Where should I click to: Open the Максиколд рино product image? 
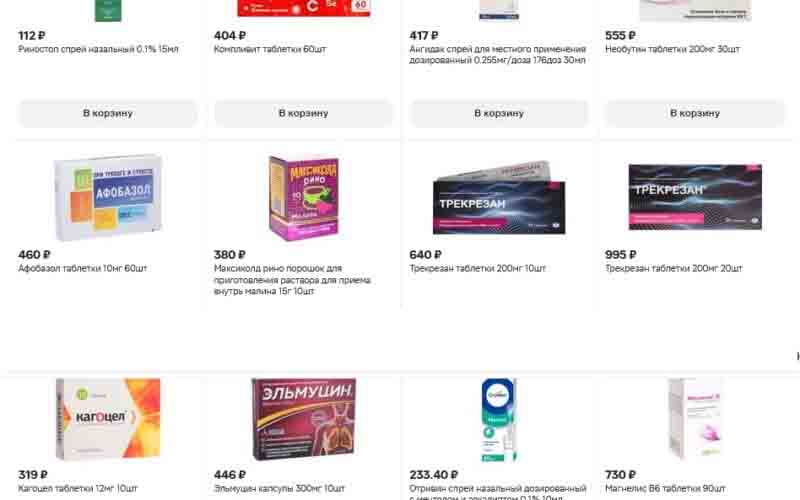point(303,198)
